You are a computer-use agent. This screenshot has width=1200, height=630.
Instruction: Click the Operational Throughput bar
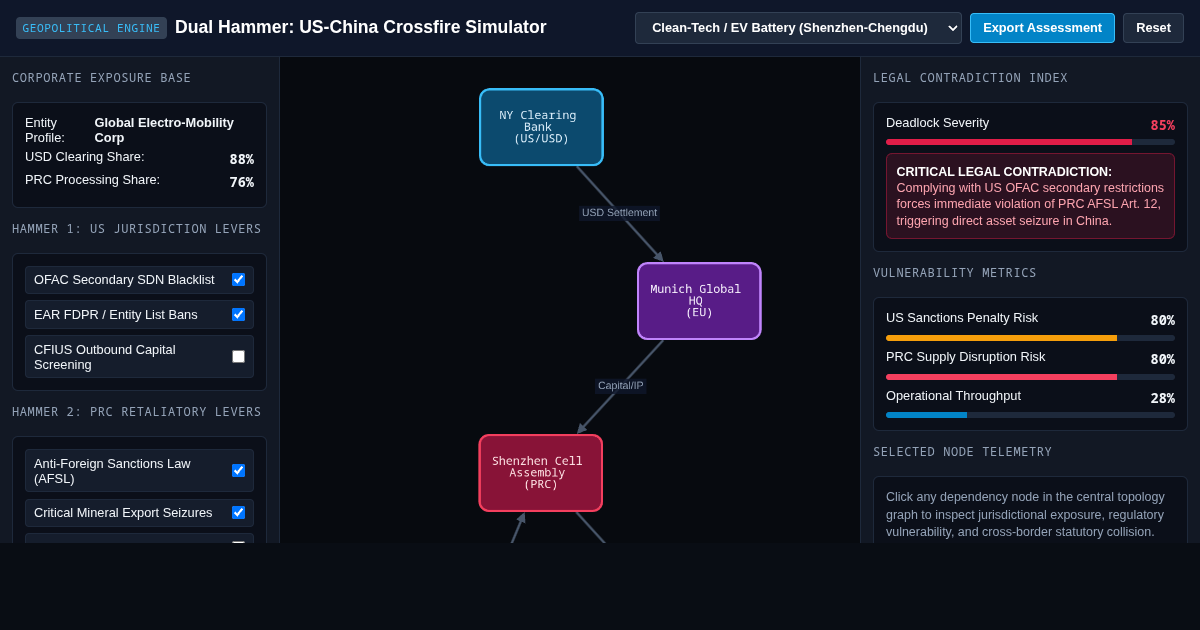1030,415
